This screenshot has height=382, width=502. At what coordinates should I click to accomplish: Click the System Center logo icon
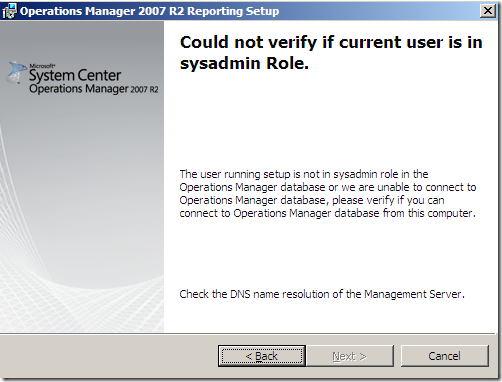coord(16,72)
